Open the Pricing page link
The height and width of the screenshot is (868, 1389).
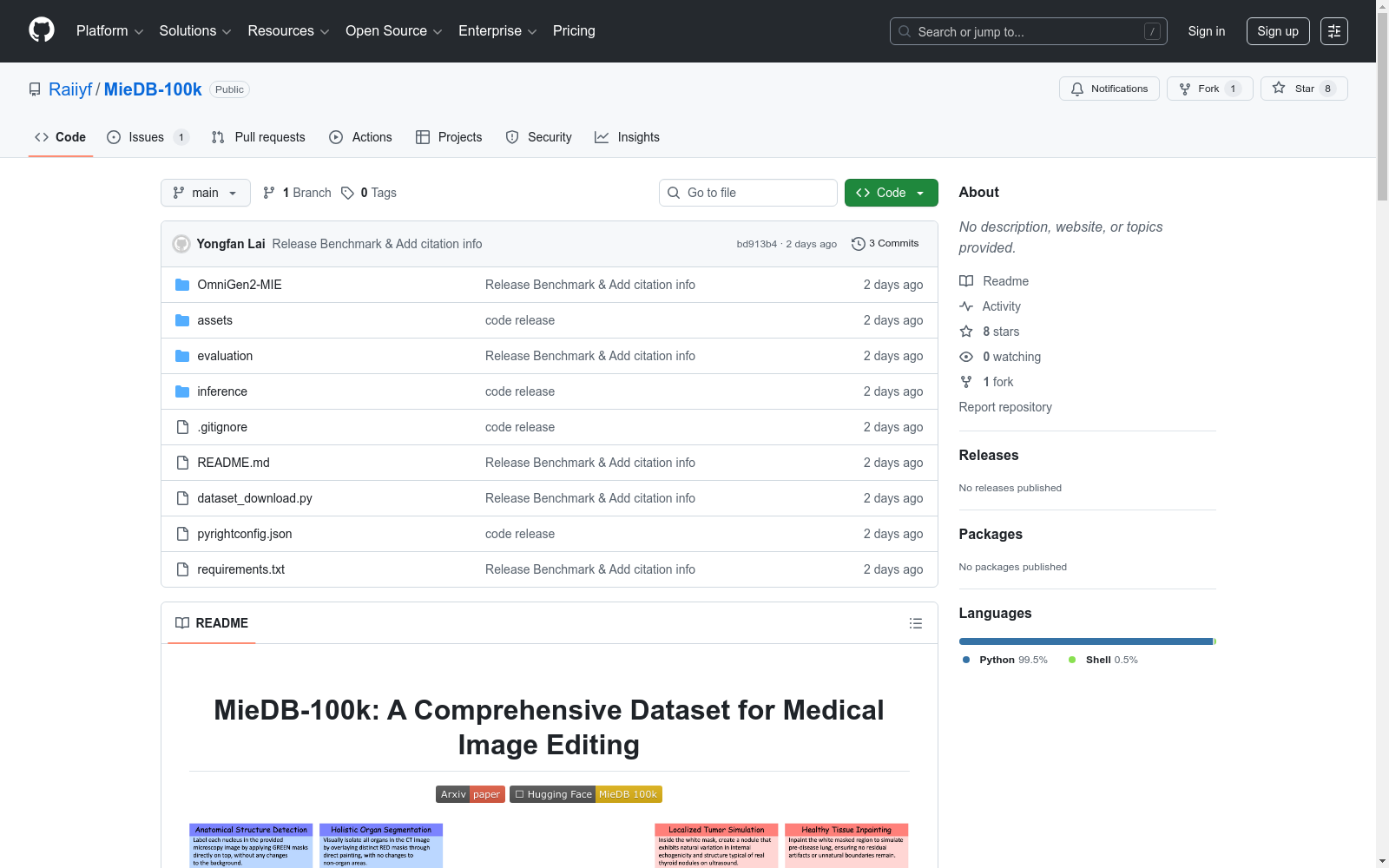pos(574,31)
